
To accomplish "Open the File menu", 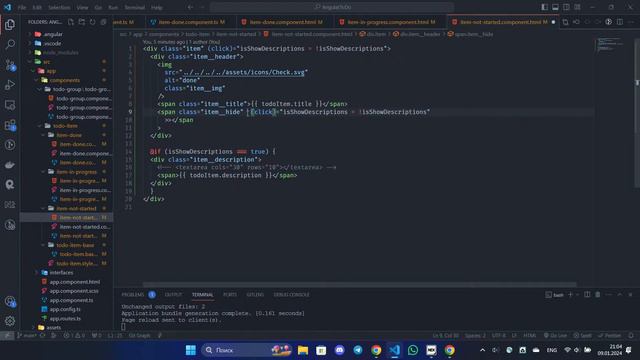I will [x=22, y=7].
